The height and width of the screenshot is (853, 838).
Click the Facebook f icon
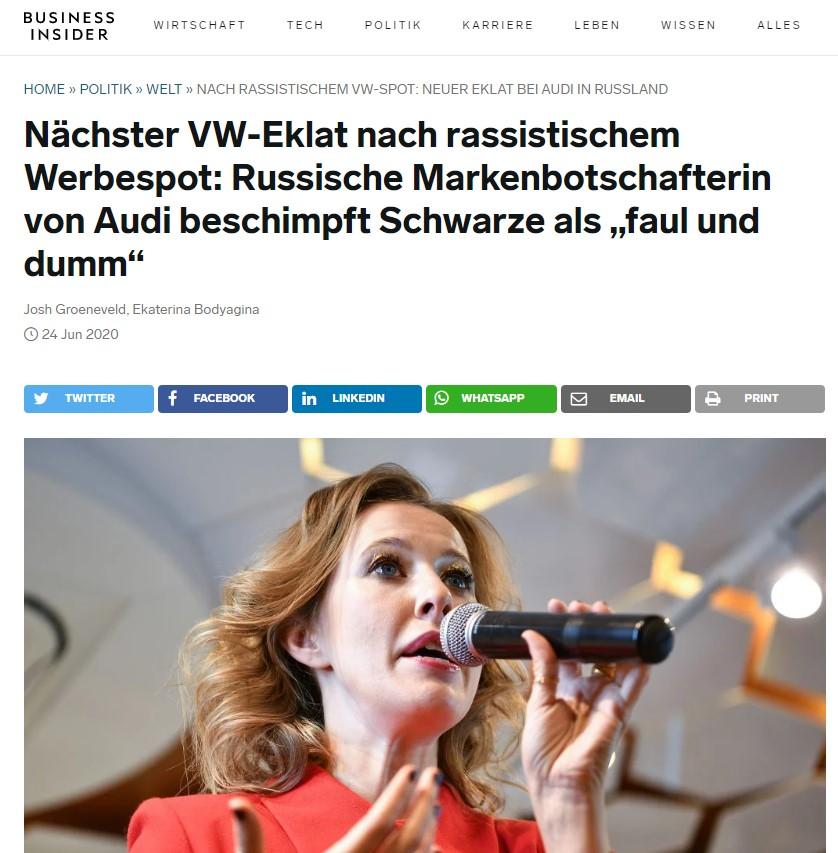[x=172, y=398]
